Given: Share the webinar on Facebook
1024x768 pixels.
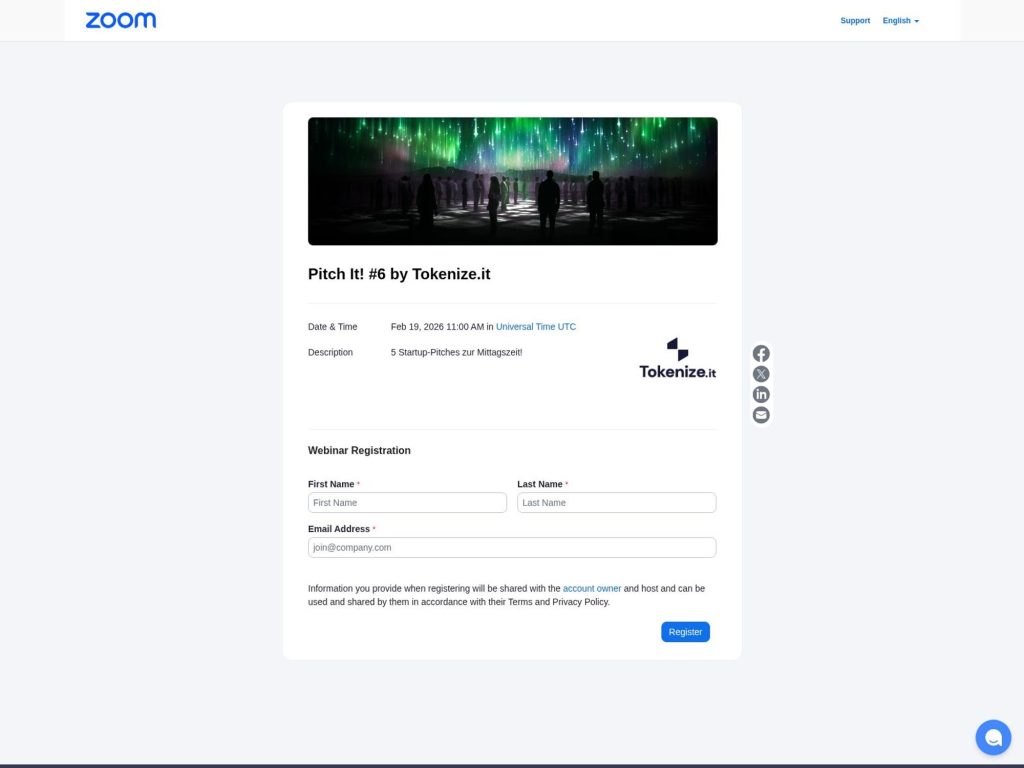Looking at the screenshot, I should 761,354.
